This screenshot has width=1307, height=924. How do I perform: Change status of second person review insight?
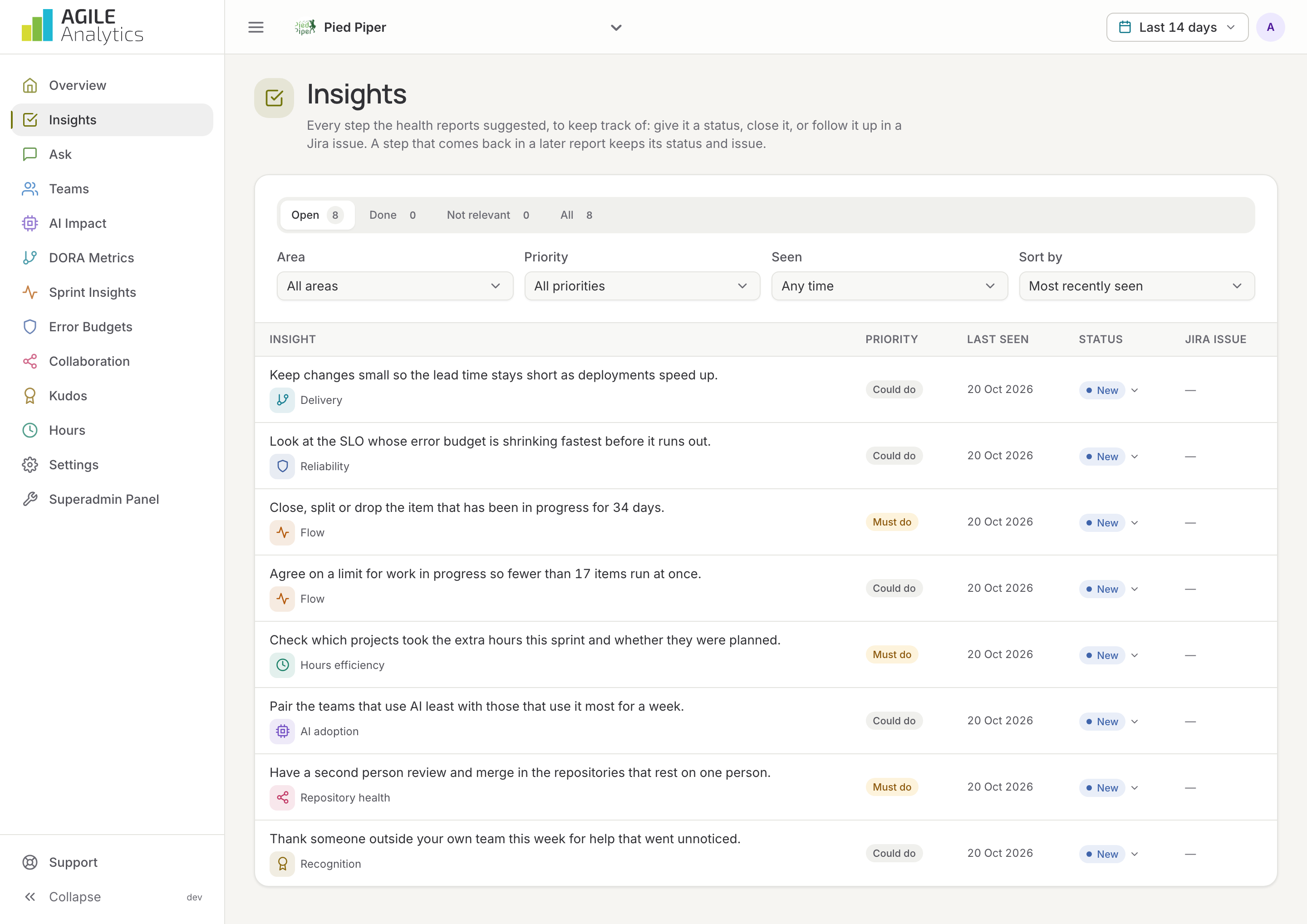click(x=1108, y=788)
